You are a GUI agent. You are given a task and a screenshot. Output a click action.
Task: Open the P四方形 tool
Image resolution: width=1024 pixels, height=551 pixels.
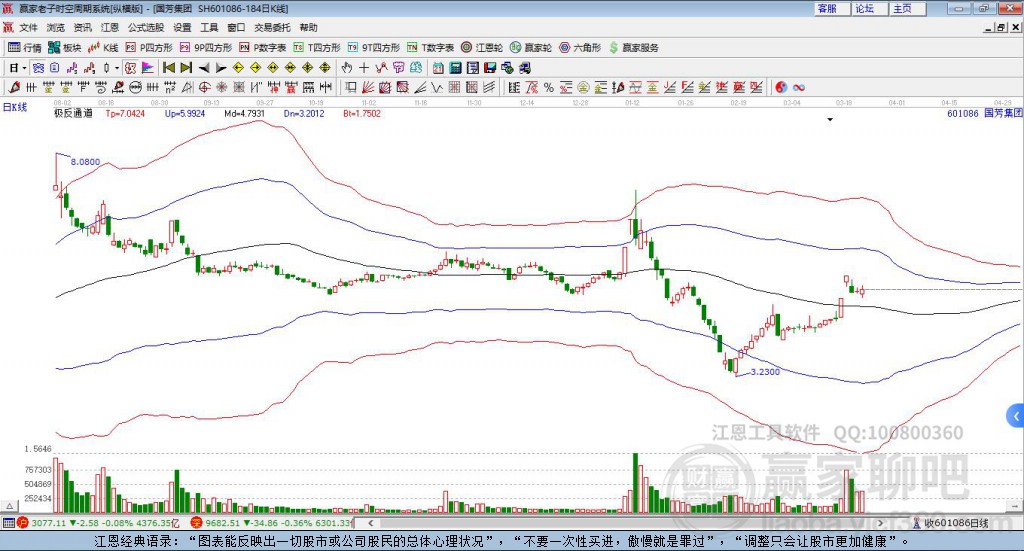coord(149,48)
